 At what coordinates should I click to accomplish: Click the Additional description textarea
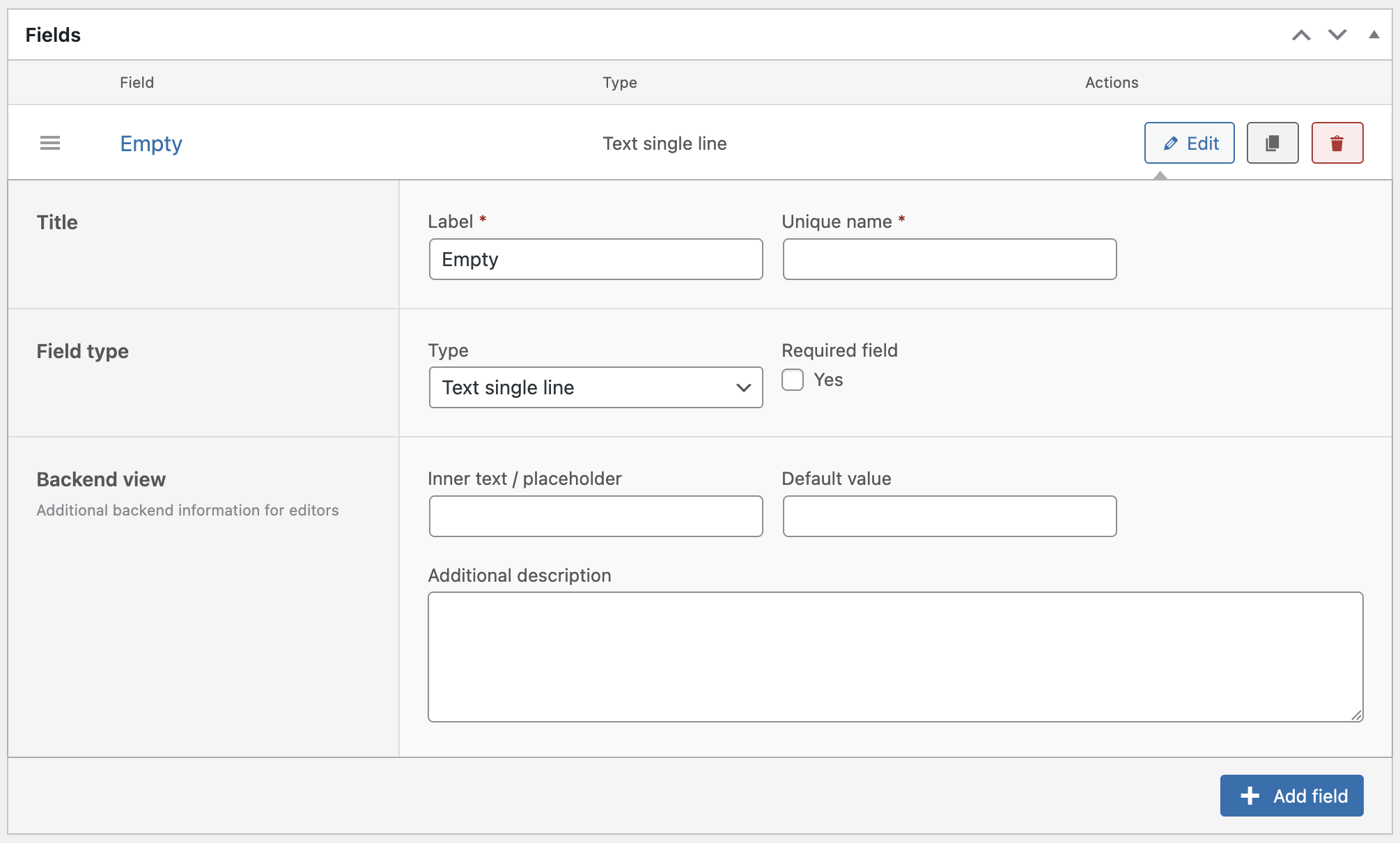895,655
